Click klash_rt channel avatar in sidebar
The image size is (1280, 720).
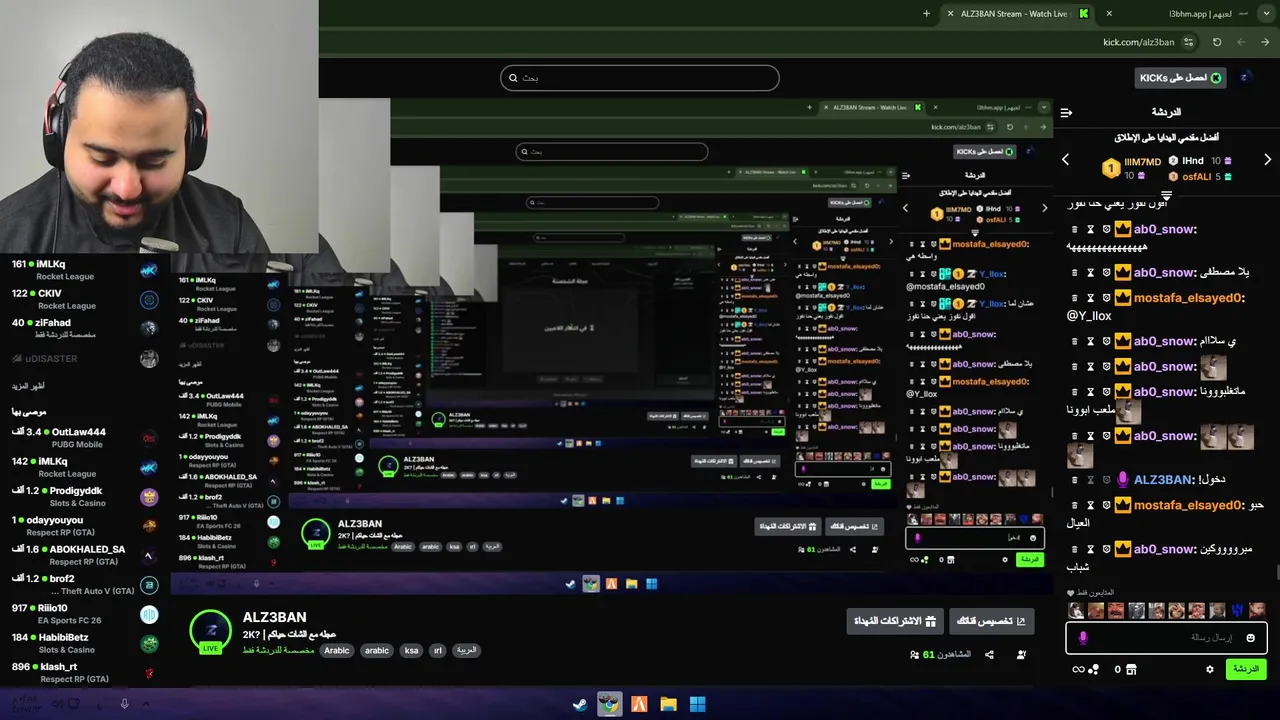coord(149,673)
